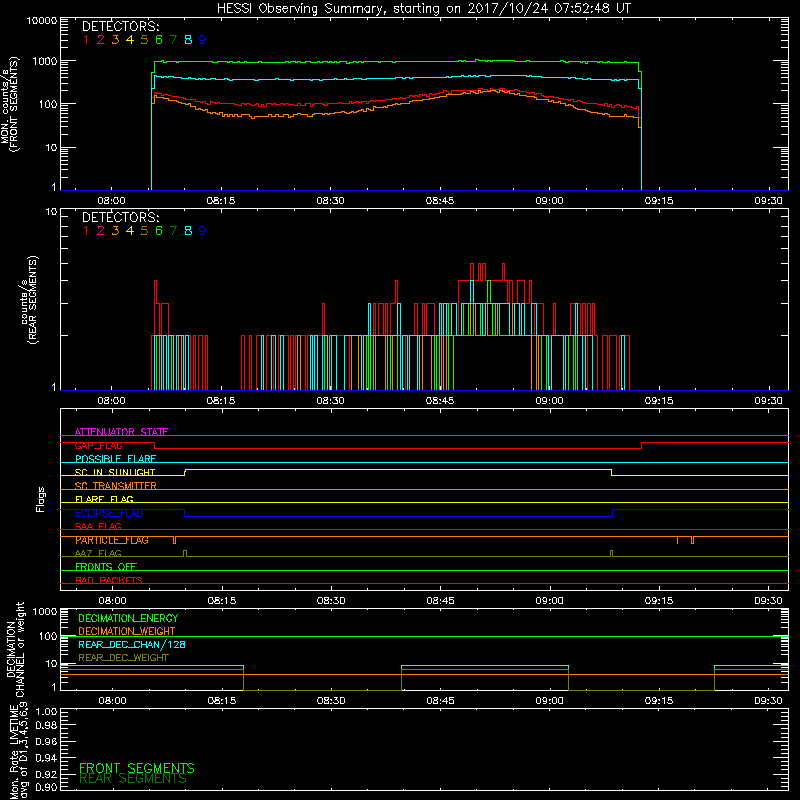Click DETECTORS: label in front segments plot
Screen dimensions: 800x800
point(120,27)
